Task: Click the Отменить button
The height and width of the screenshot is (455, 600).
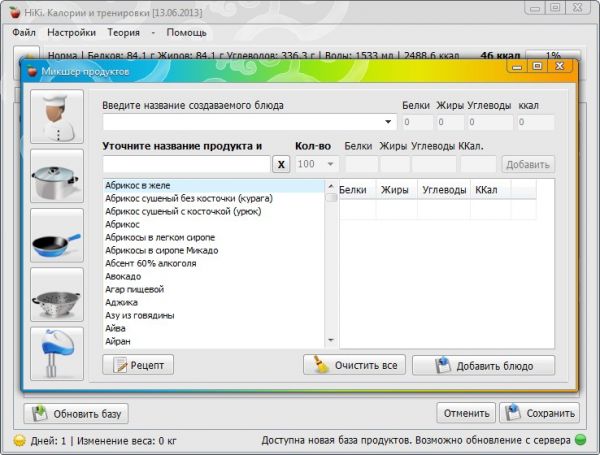Action: [466, 413]
